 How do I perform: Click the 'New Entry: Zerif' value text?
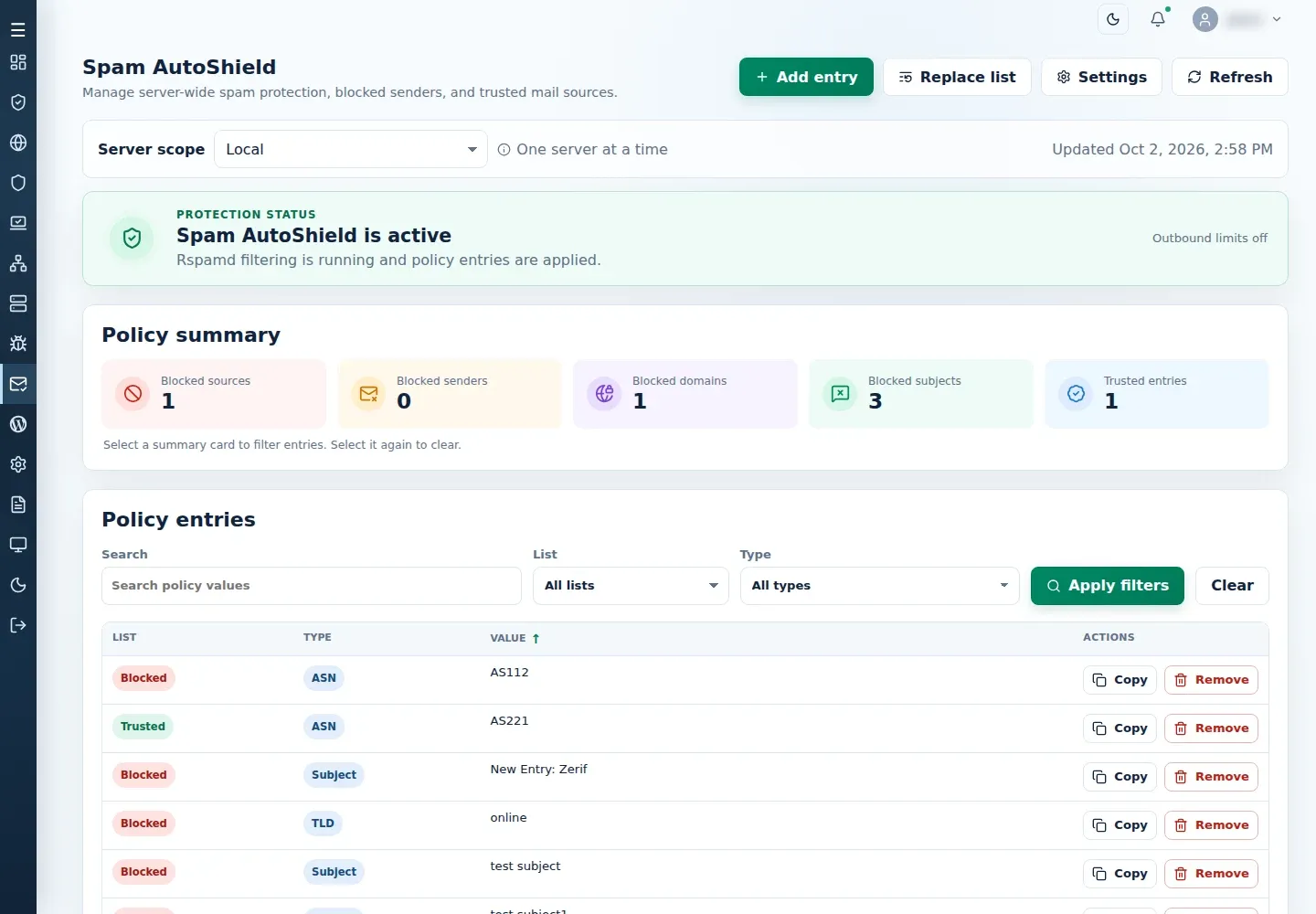538,770
